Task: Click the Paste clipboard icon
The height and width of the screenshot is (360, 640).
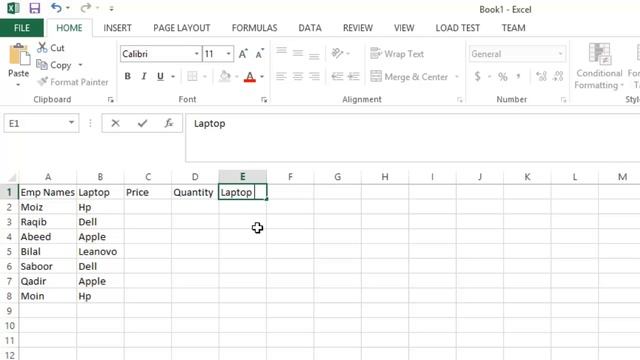Action: point(19,55)
